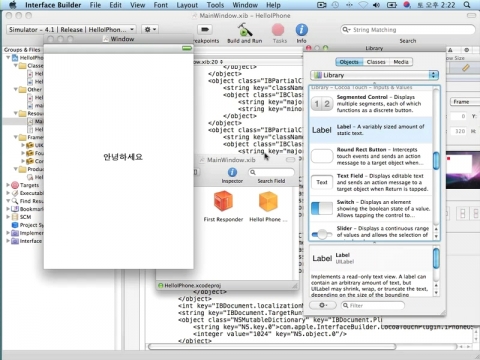Expand the Targets group
This screenshot has width=480, height=360.
point(8,185)
